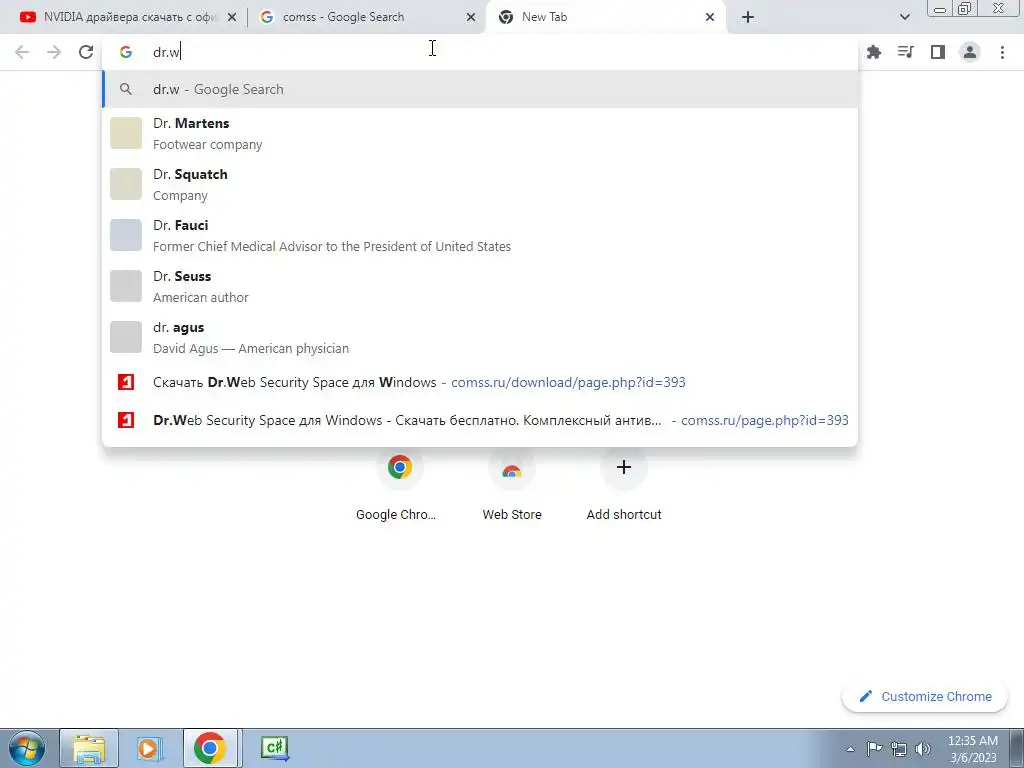Click the Forward navigation arrow

pyautogui.click(x=54, y=52)
